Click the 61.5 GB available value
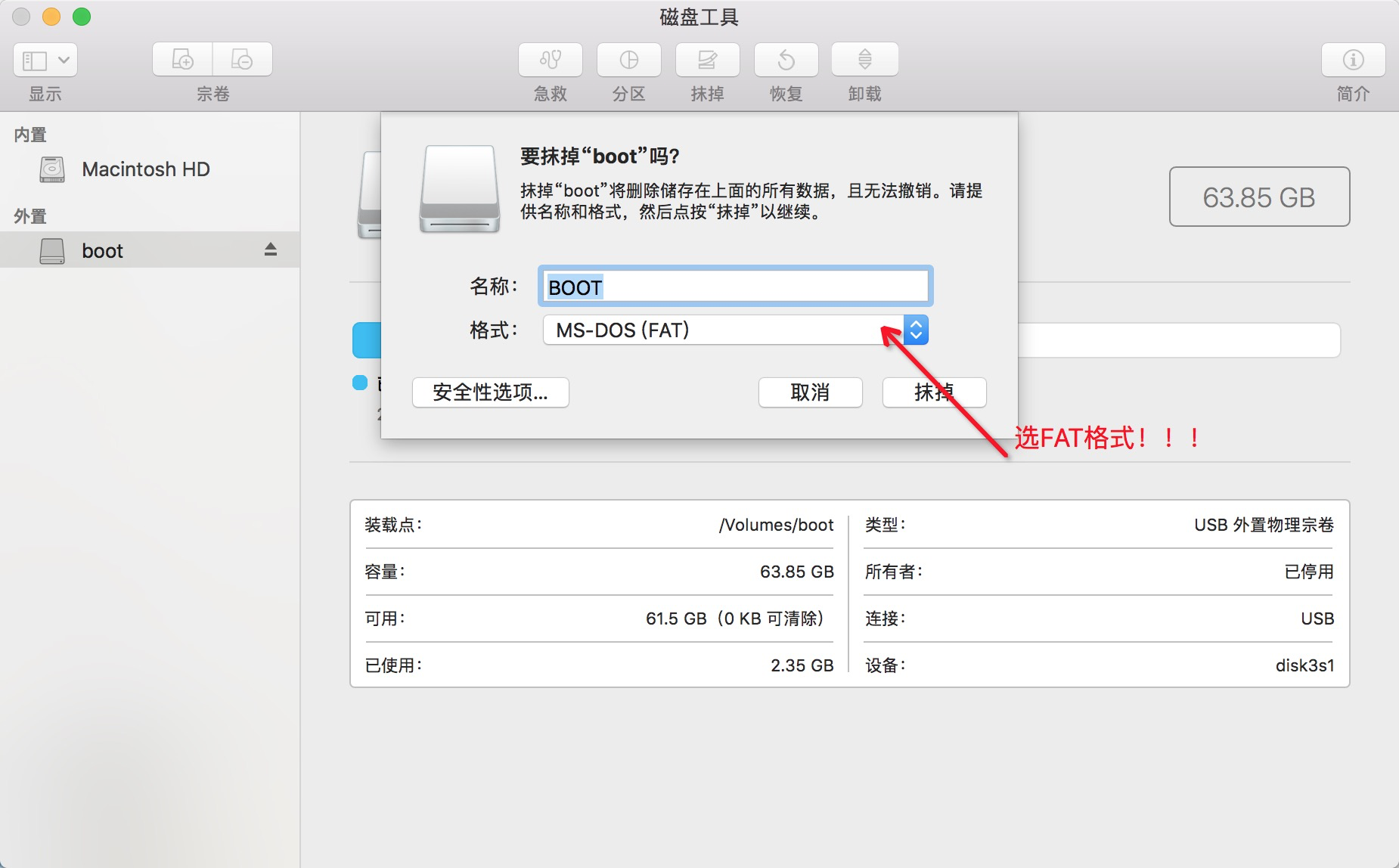 [734, 618]
